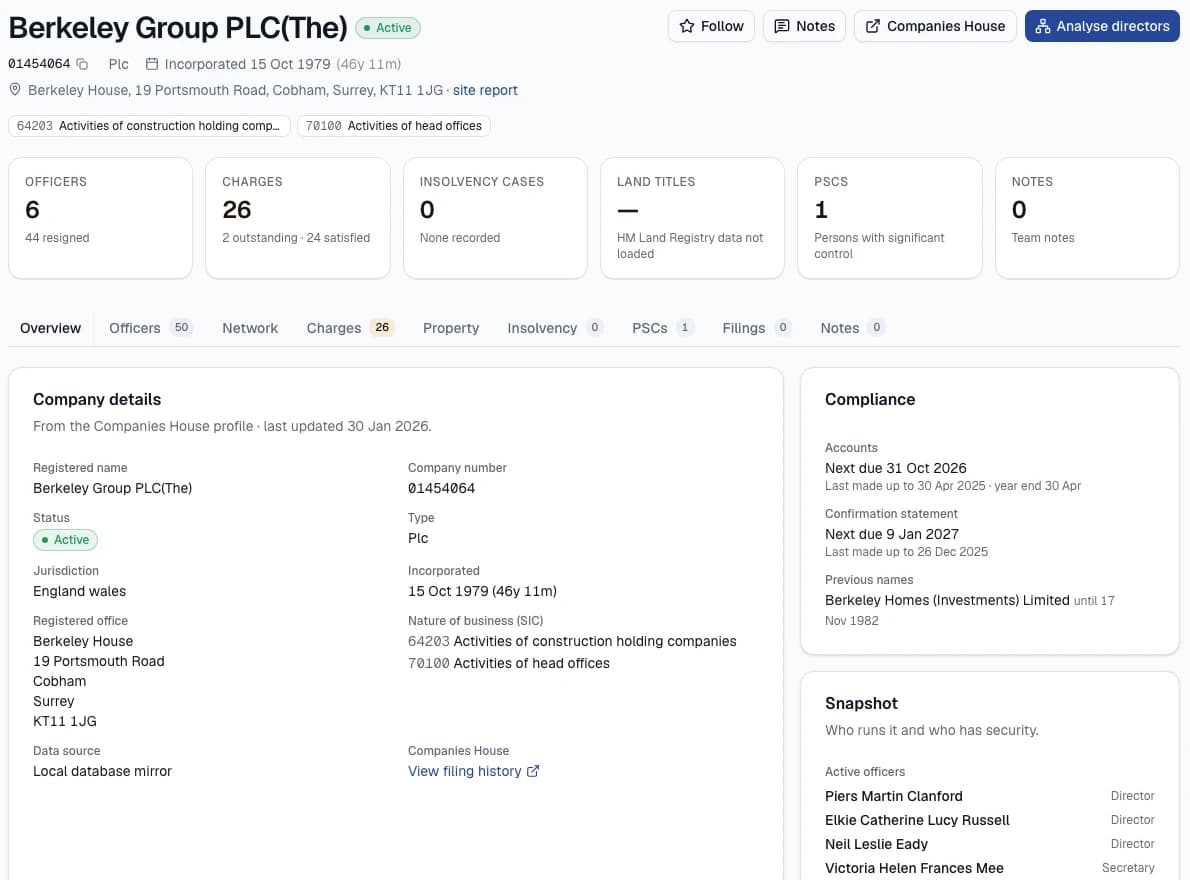The height and width of the screenshot is (880, 1190).
Task: Click the Charges tab count badge 26
Action: pyautogui.click(x=382, y=328)
